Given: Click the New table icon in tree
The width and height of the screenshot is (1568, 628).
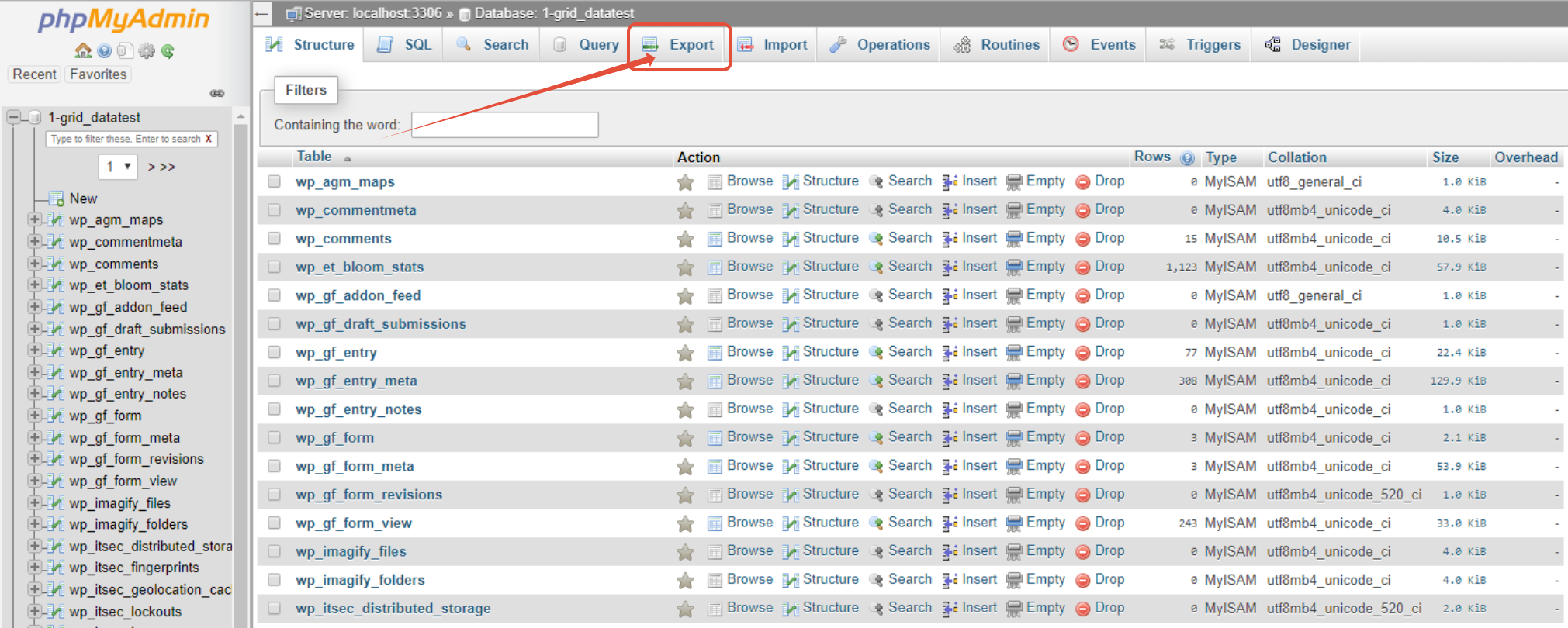Looking at the screenshot, I should point(56,198).
